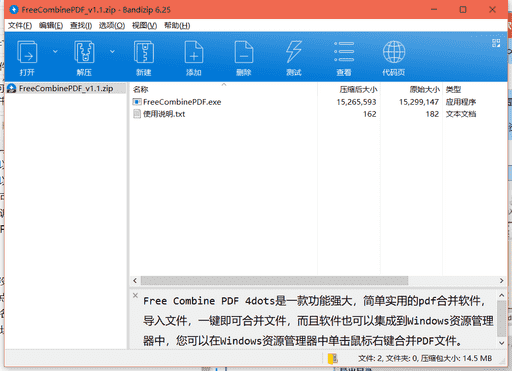Select the 使用说明.txt file row
The image size is (512, 371).
click(318, 114)
